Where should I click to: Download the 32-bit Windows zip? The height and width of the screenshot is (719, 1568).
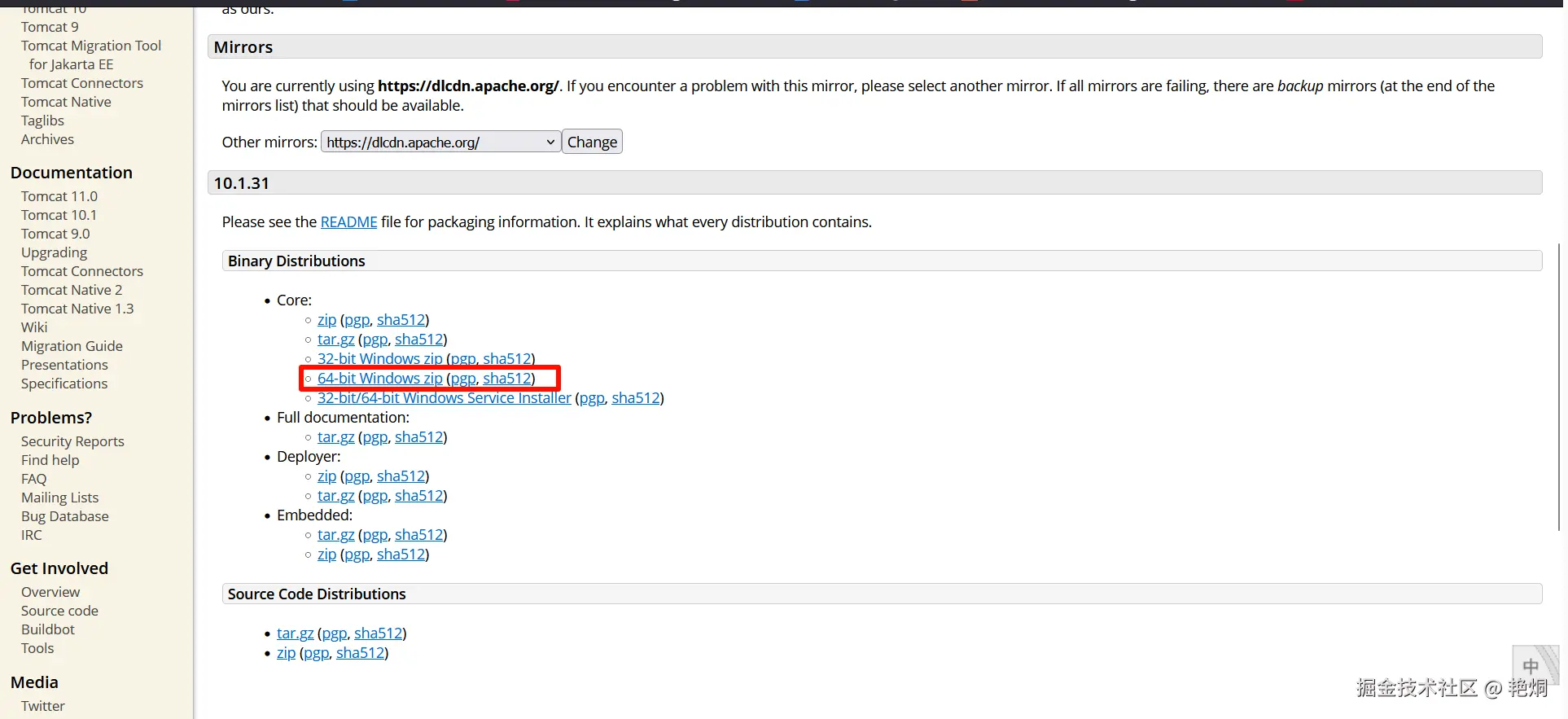pos(379,359)
